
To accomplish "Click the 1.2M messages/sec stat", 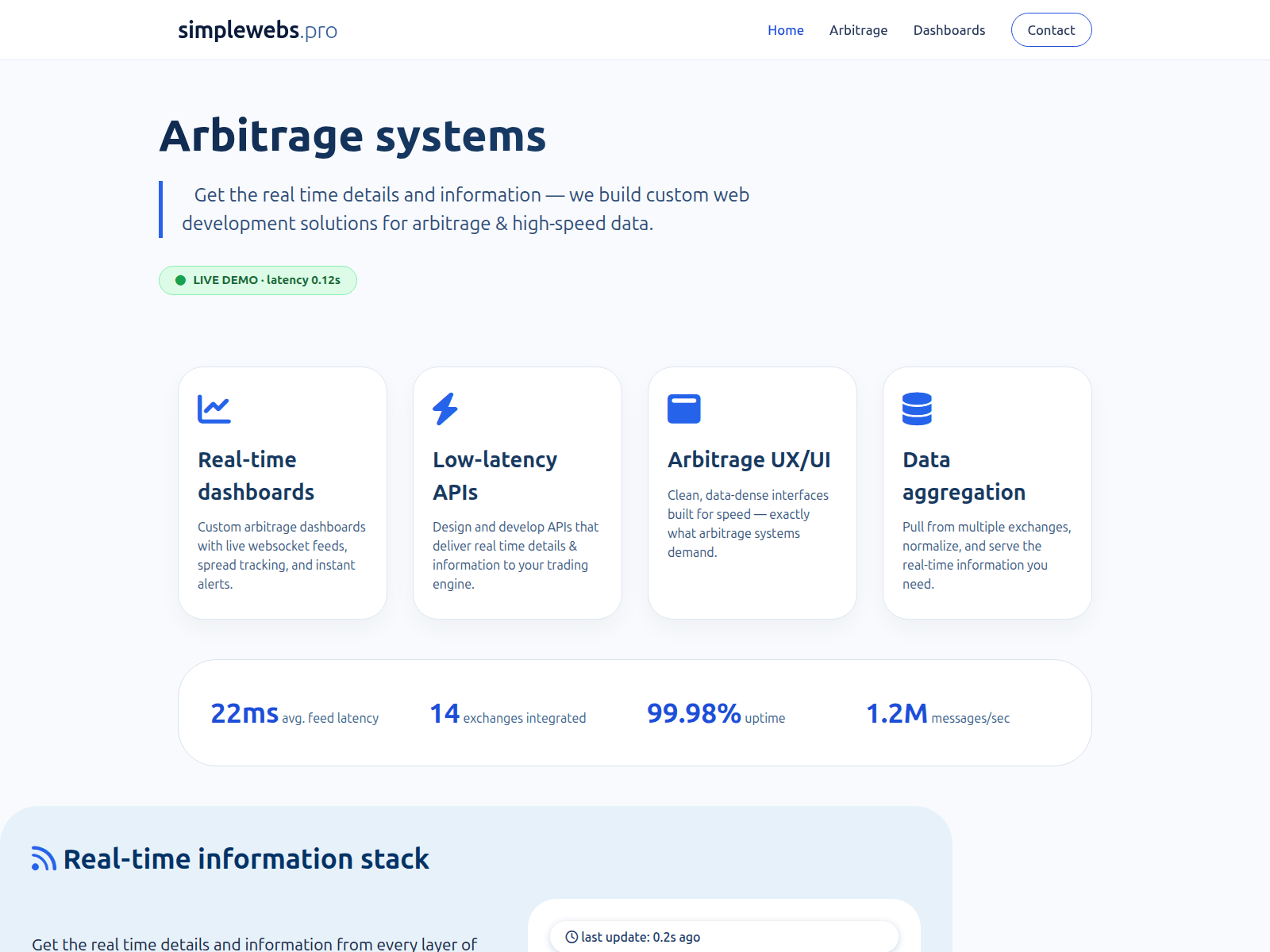I will [x=937, y=713].
